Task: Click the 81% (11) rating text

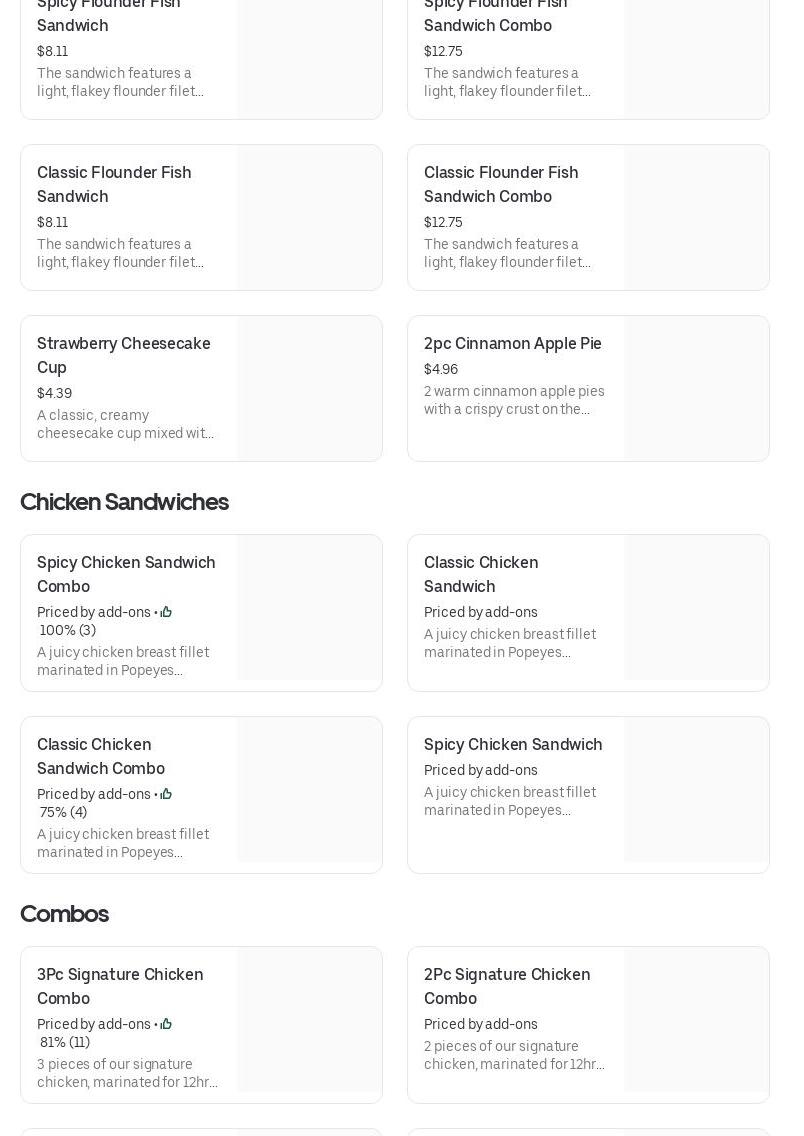Action: (65, 1042)
